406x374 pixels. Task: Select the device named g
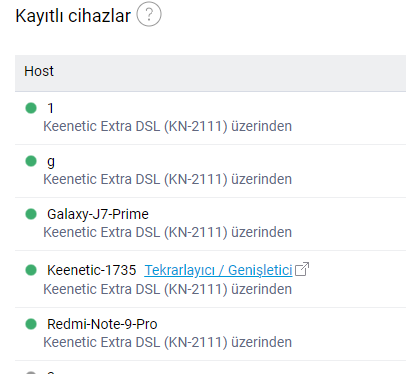coord(51,162)
